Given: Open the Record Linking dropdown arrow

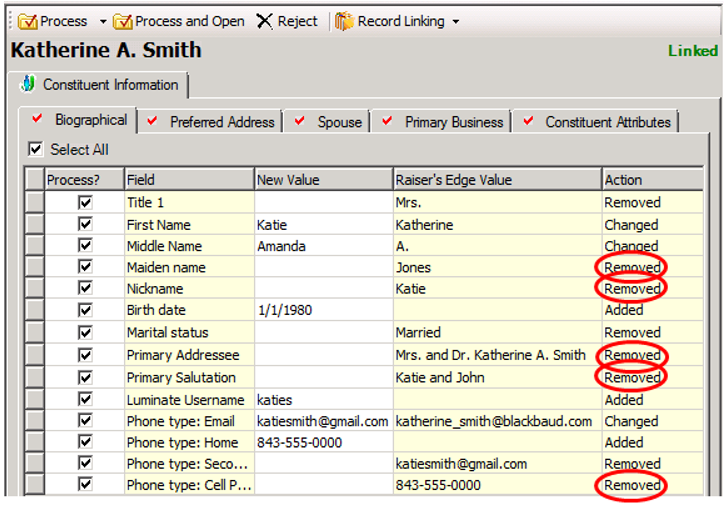Looking at the screenshot, I should point(456,21).
